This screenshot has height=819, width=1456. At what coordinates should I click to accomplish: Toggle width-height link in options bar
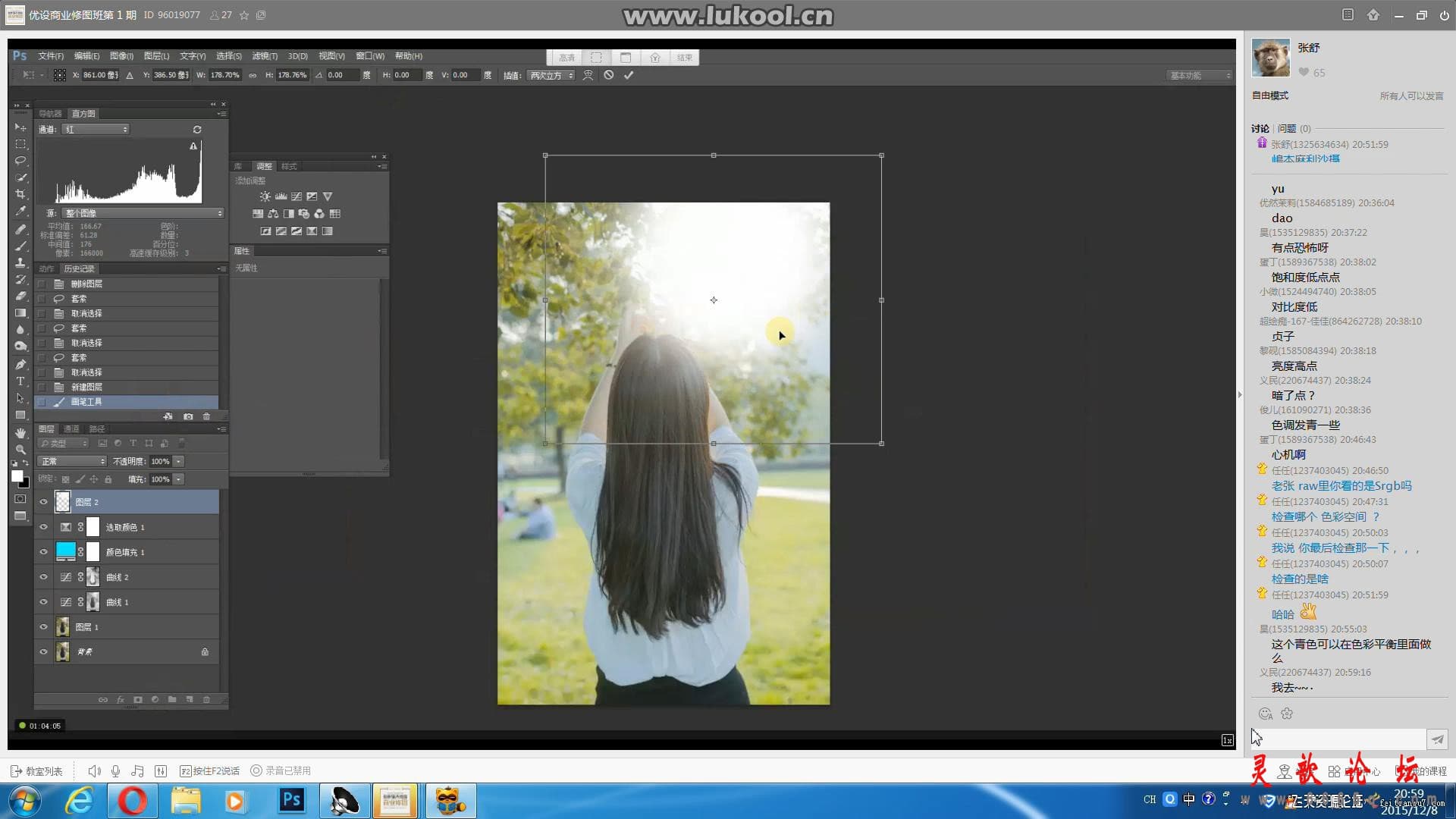tap(253, 75)
